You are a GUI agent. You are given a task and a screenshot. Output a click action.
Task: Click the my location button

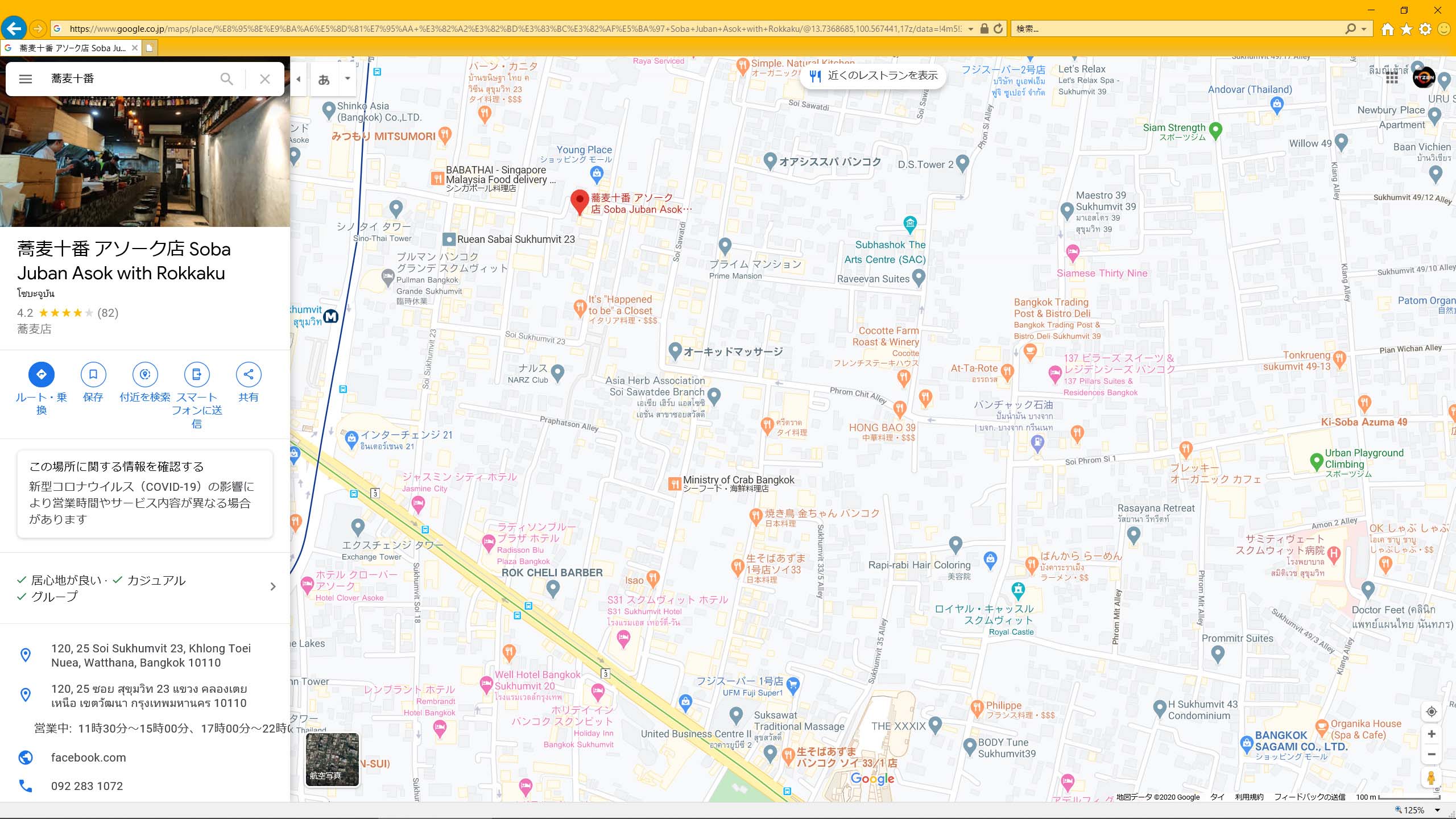click(1432, 712)
